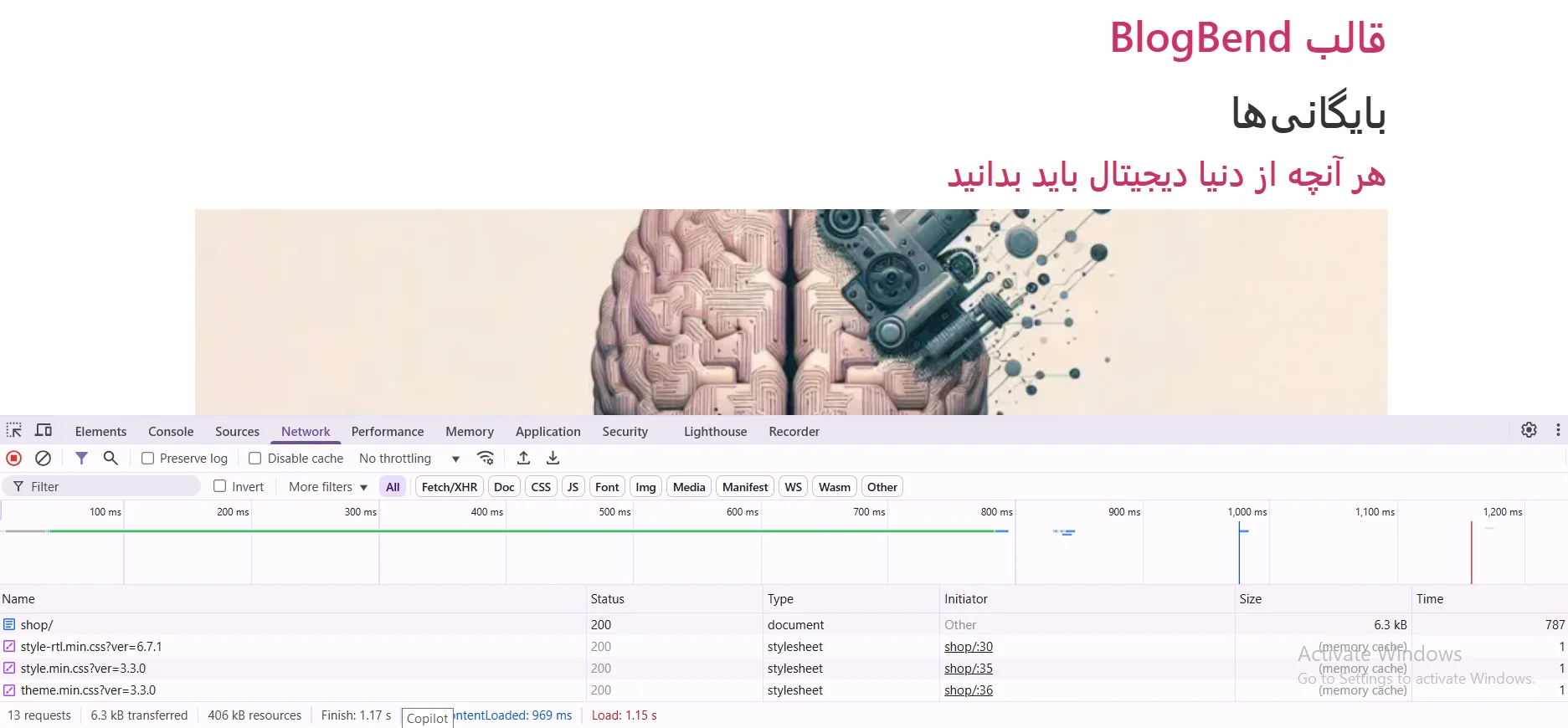The image size is (1568, 728).
Task: Click the document icon beside shop/
Action: click(x=9, y=624)
